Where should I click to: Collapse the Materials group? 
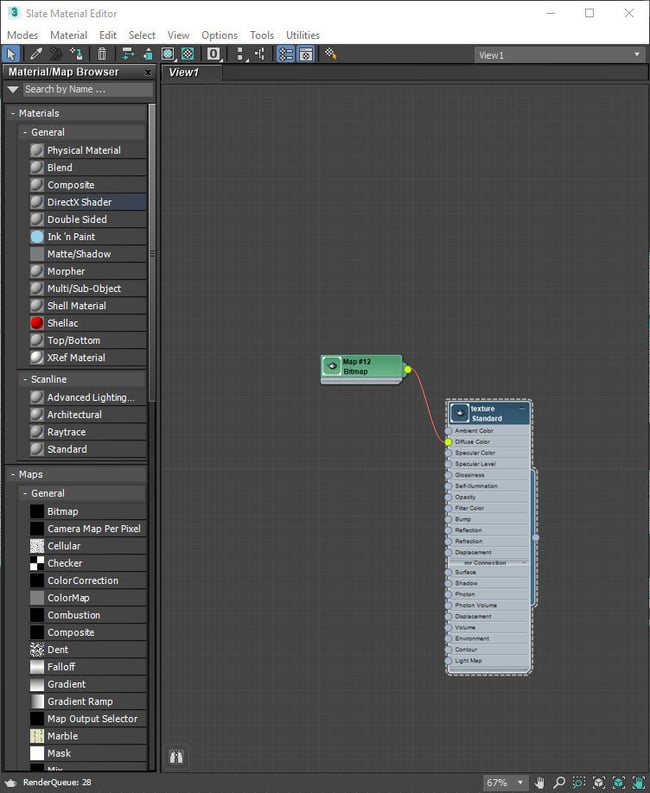click(x=13, y=113)
